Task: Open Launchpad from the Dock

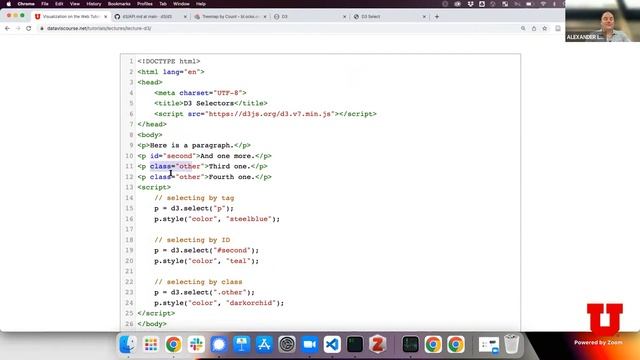Action: click(151, 344)
